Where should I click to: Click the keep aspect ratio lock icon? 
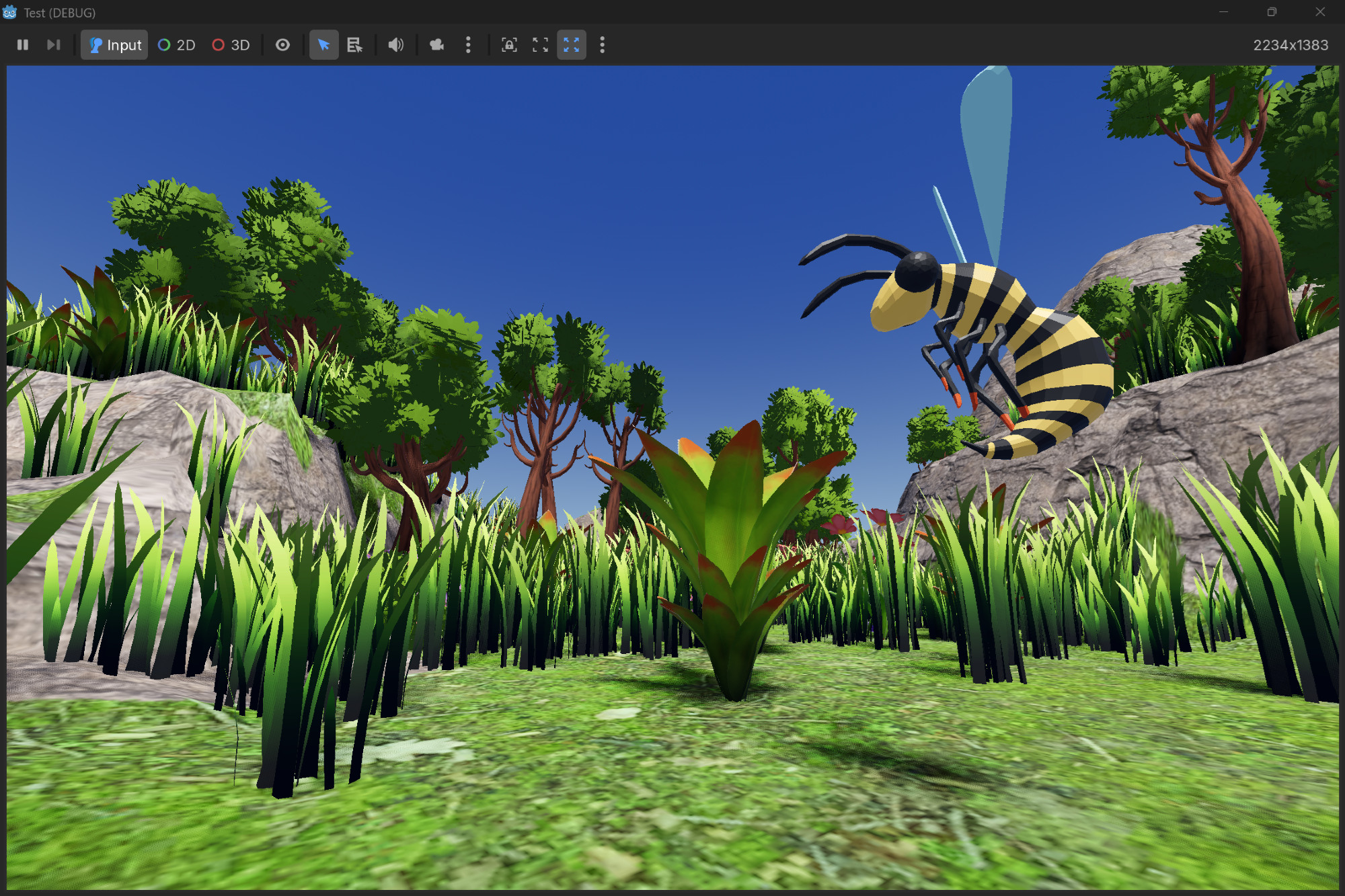[x=509, y=45]
